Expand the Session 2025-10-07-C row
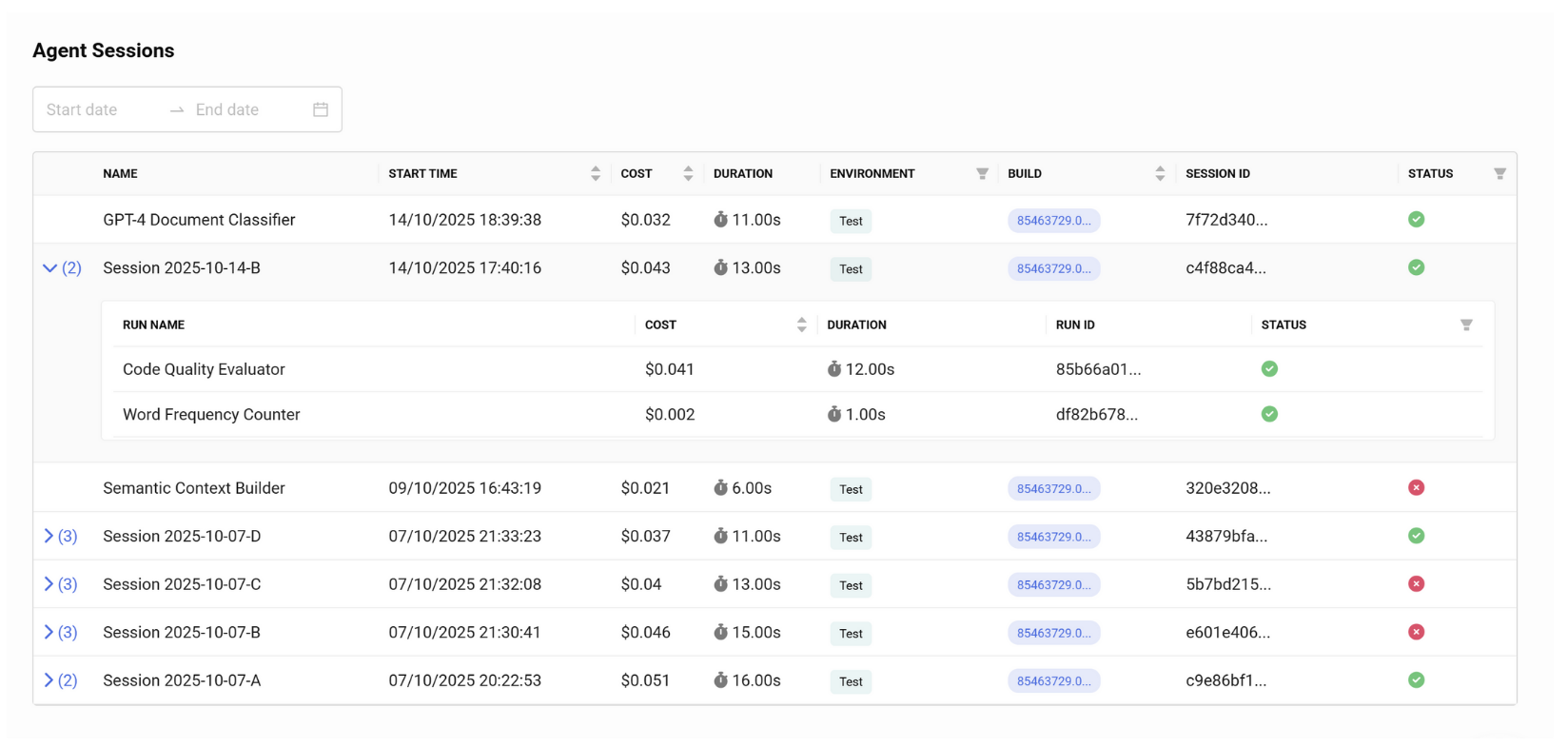Screen dimensions: 1568x747 (x=49, y=584)
